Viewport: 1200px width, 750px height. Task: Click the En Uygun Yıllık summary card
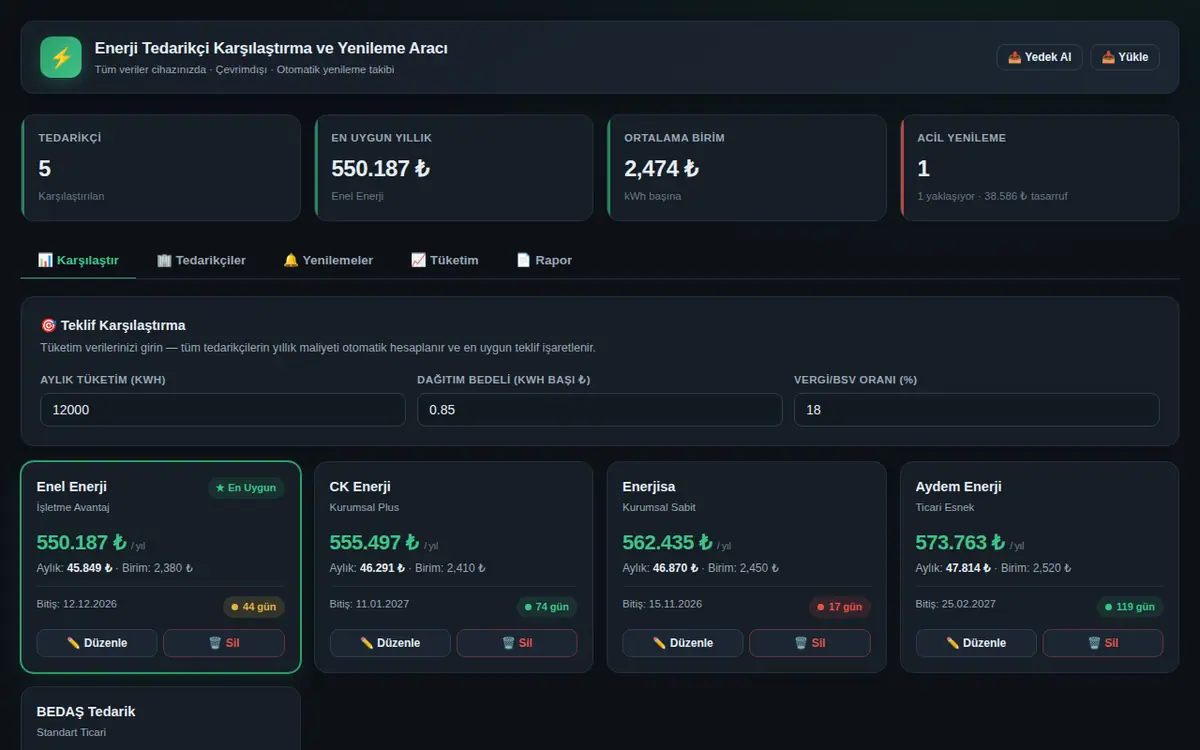click(x=454, y=168)
